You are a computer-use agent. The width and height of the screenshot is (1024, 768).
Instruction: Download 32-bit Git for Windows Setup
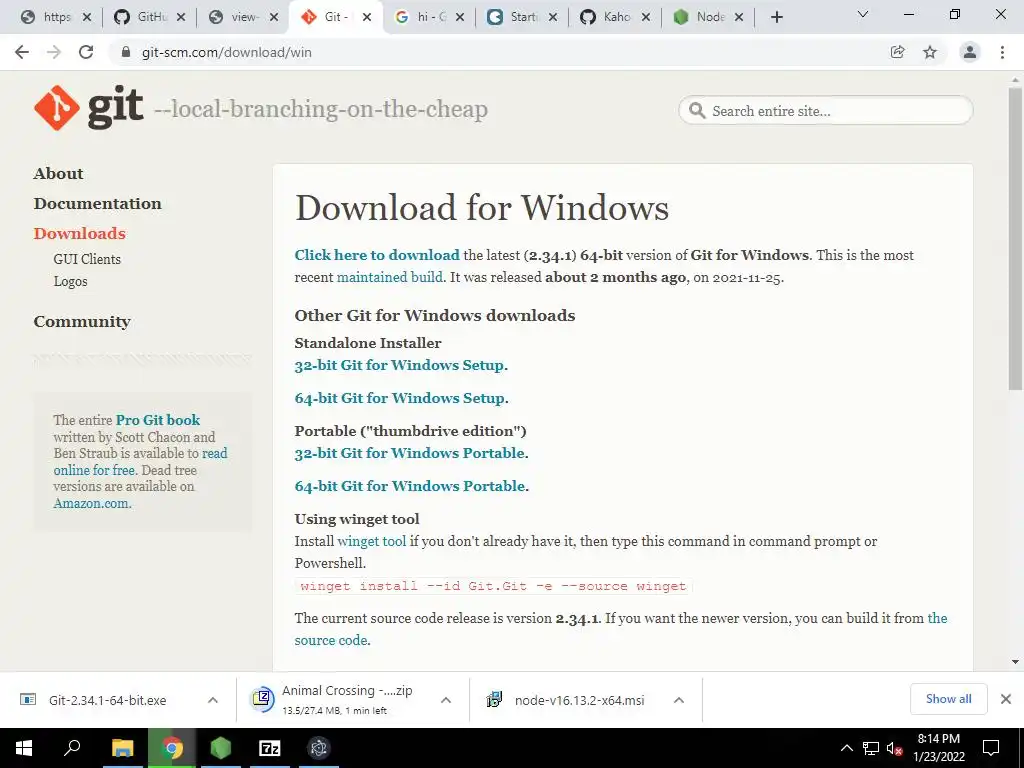pos(399,365)
